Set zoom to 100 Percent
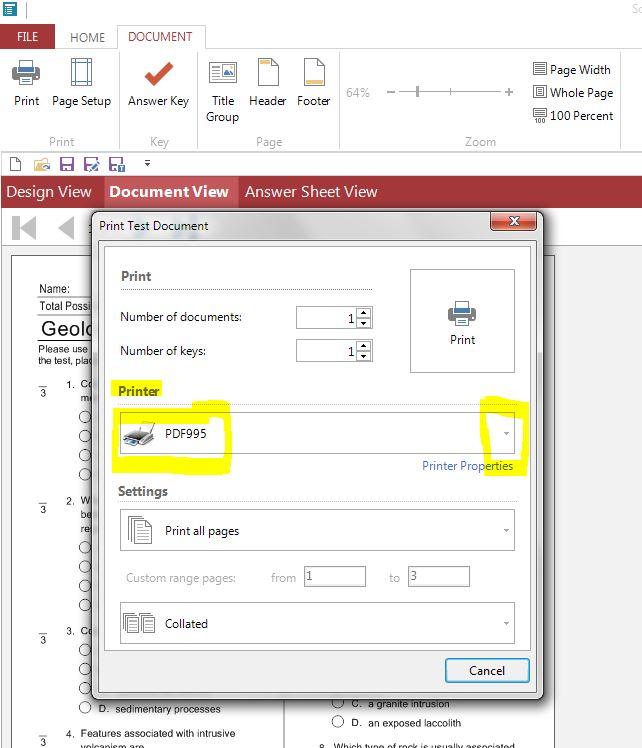 [573, 115]
